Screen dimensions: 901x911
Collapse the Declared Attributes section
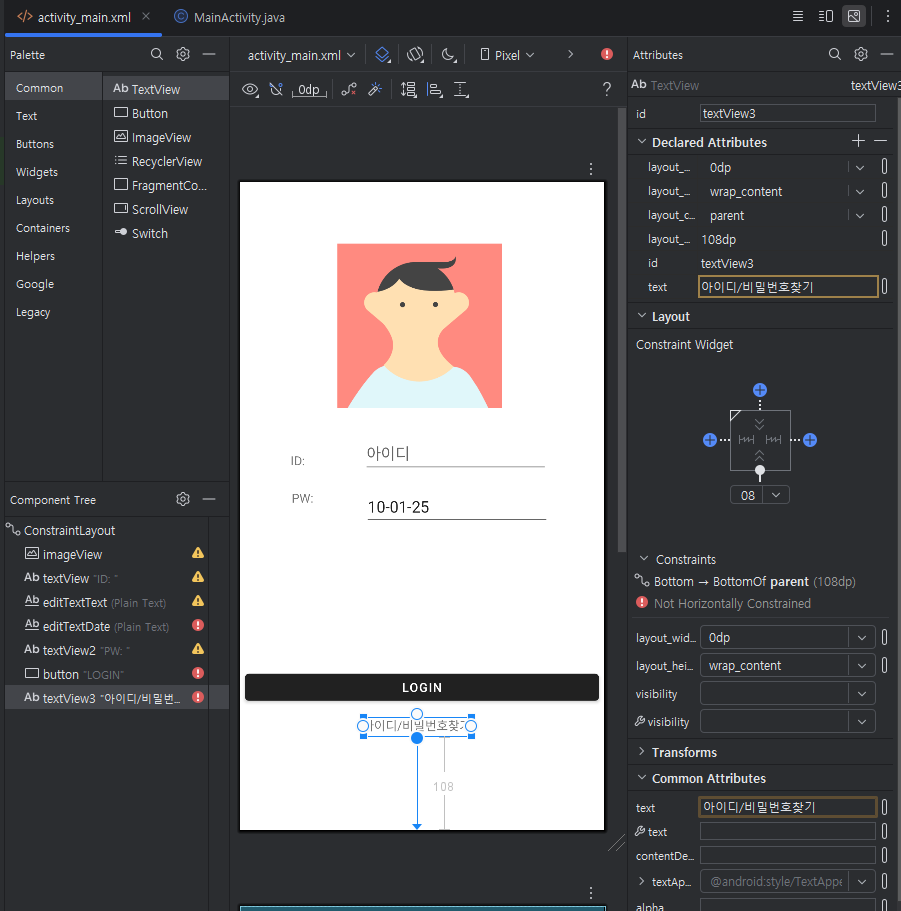coord(642,142)
